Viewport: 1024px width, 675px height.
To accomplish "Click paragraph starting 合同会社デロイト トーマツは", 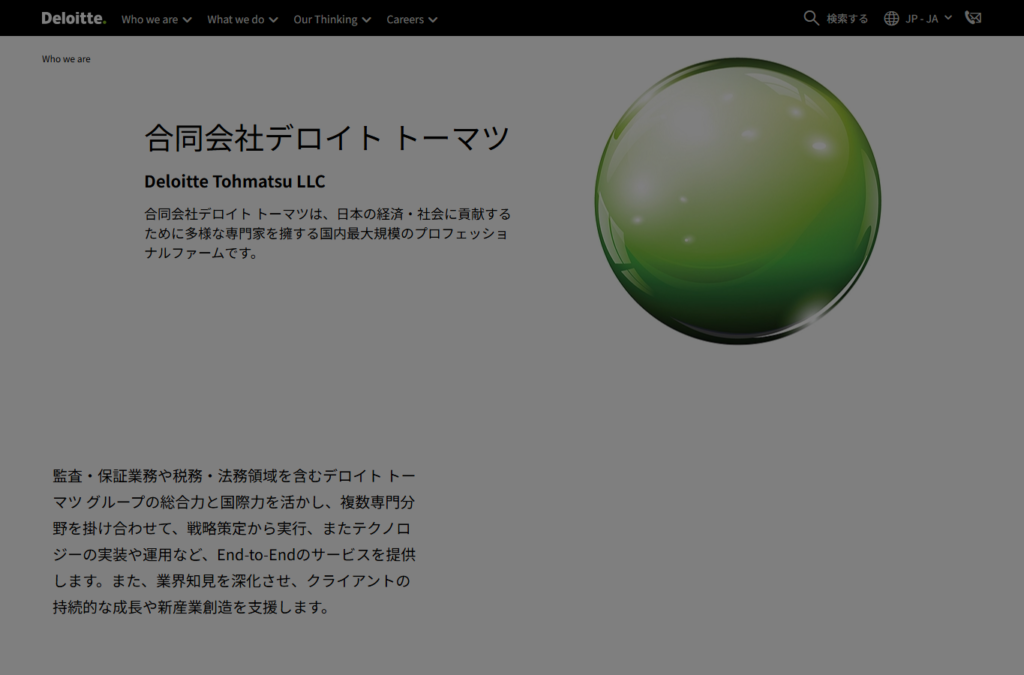I will [x=327, y=233].
